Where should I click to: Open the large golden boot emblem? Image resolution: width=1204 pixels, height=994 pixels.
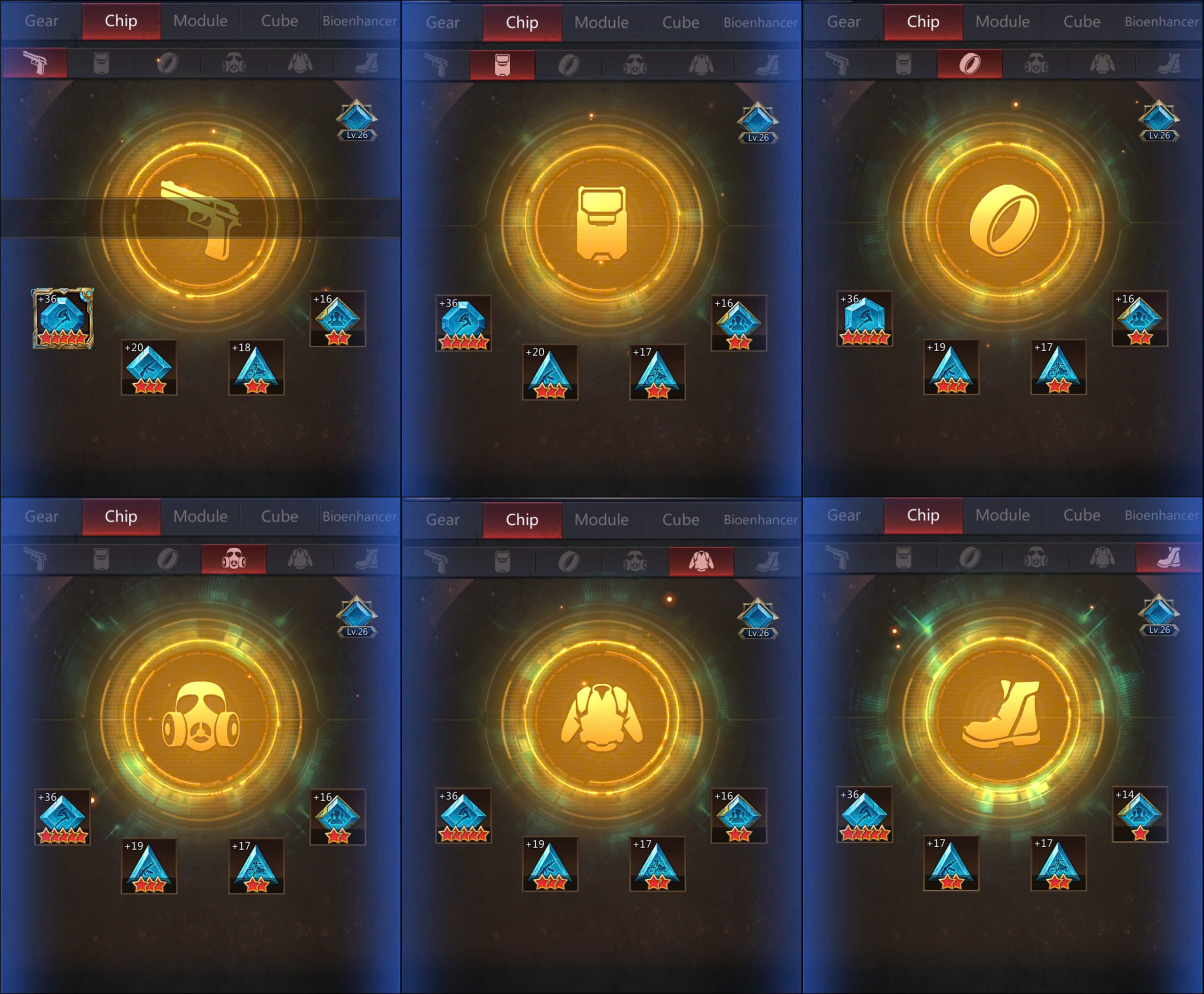click(1004, 715)
